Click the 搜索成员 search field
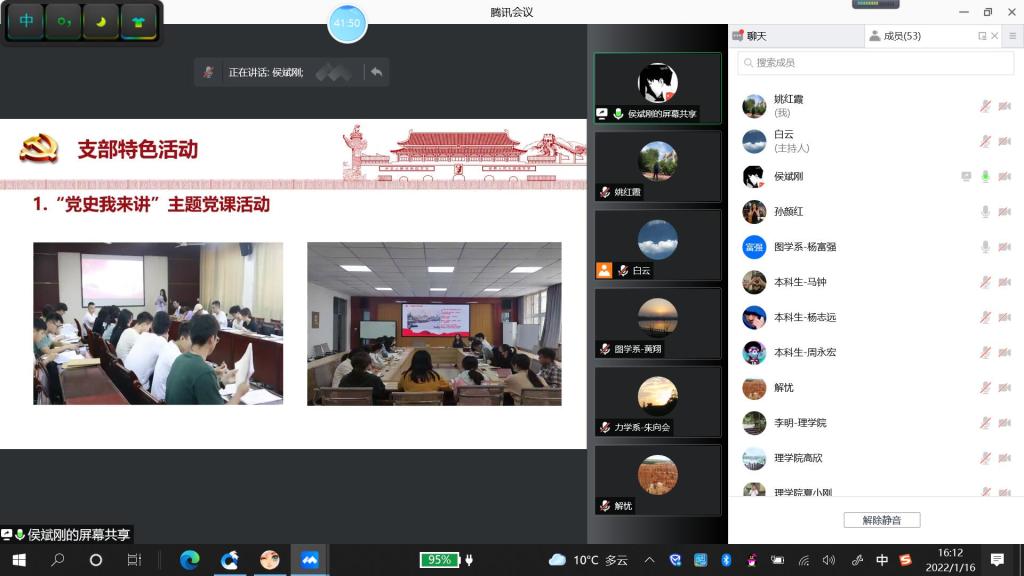The width and height of the screenshot is (1024, 576). click(875, 63)
